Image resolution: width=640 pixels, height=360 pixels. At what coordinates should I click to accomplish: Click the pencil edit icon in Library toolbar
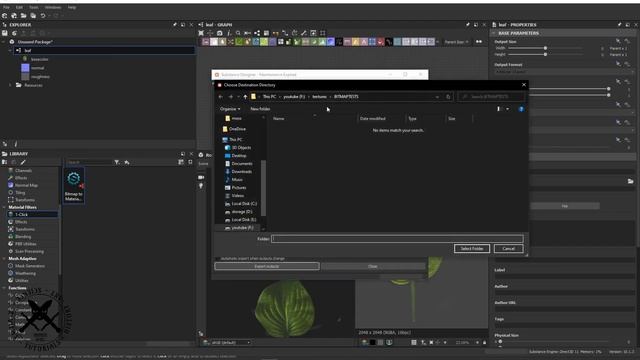click(x=23, y=162)
